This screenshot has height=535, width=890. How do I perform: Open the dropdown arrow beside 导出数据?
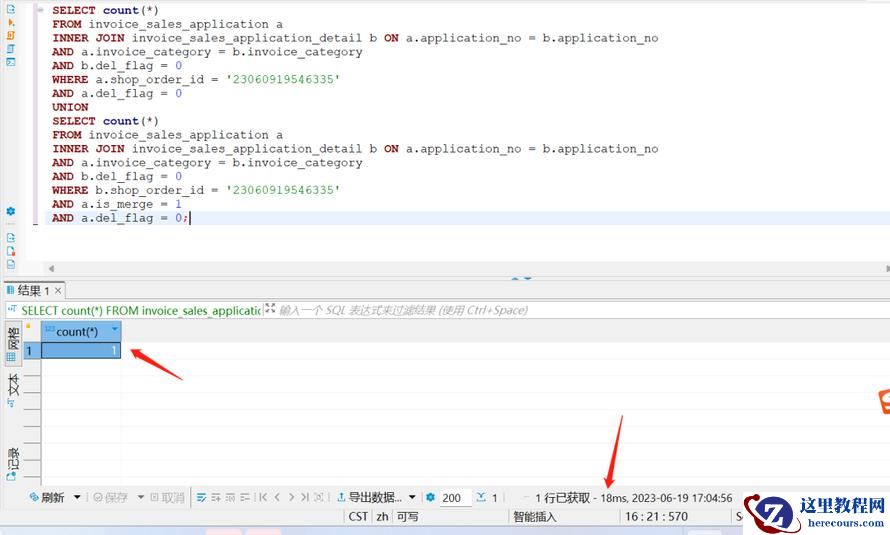point(412,498)
